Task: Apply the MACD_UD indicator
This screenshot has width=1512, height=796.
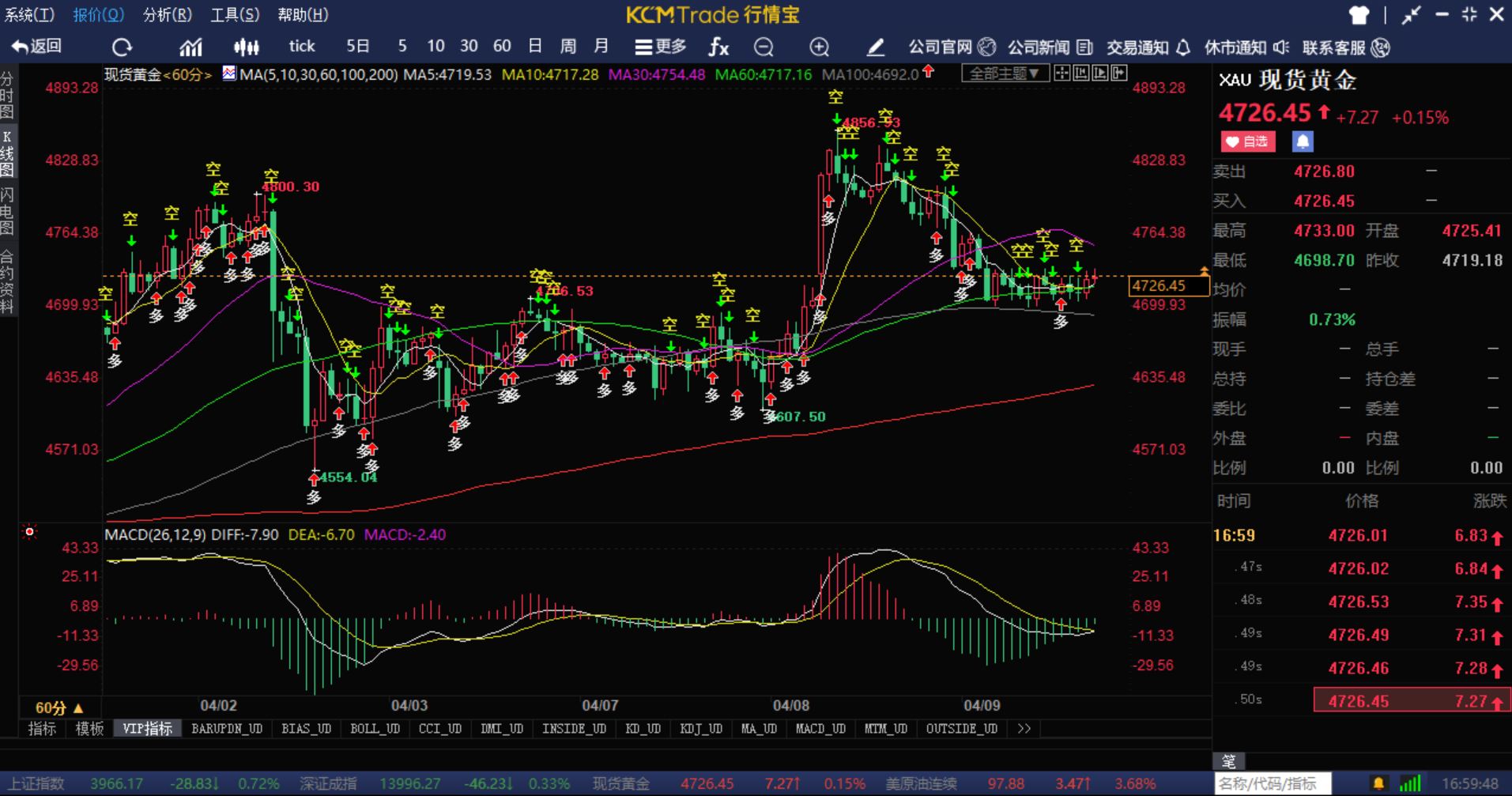Action: [820, 729]
